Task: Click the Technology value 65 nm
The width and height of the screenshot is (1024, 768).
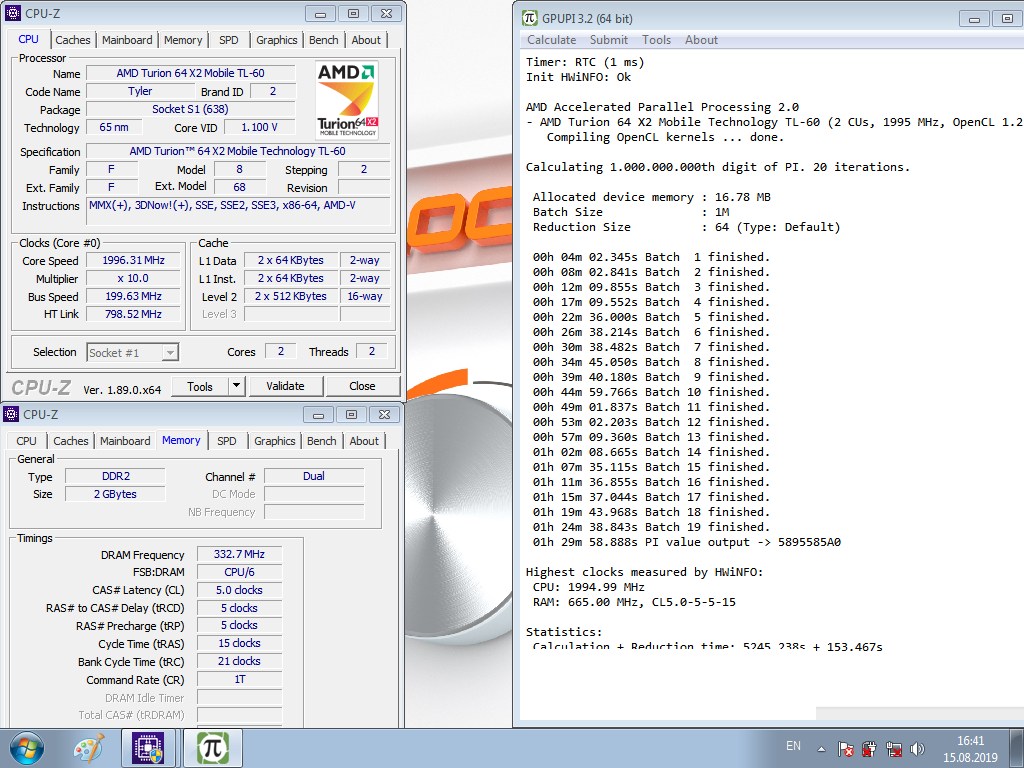Action: pos(114,127)
